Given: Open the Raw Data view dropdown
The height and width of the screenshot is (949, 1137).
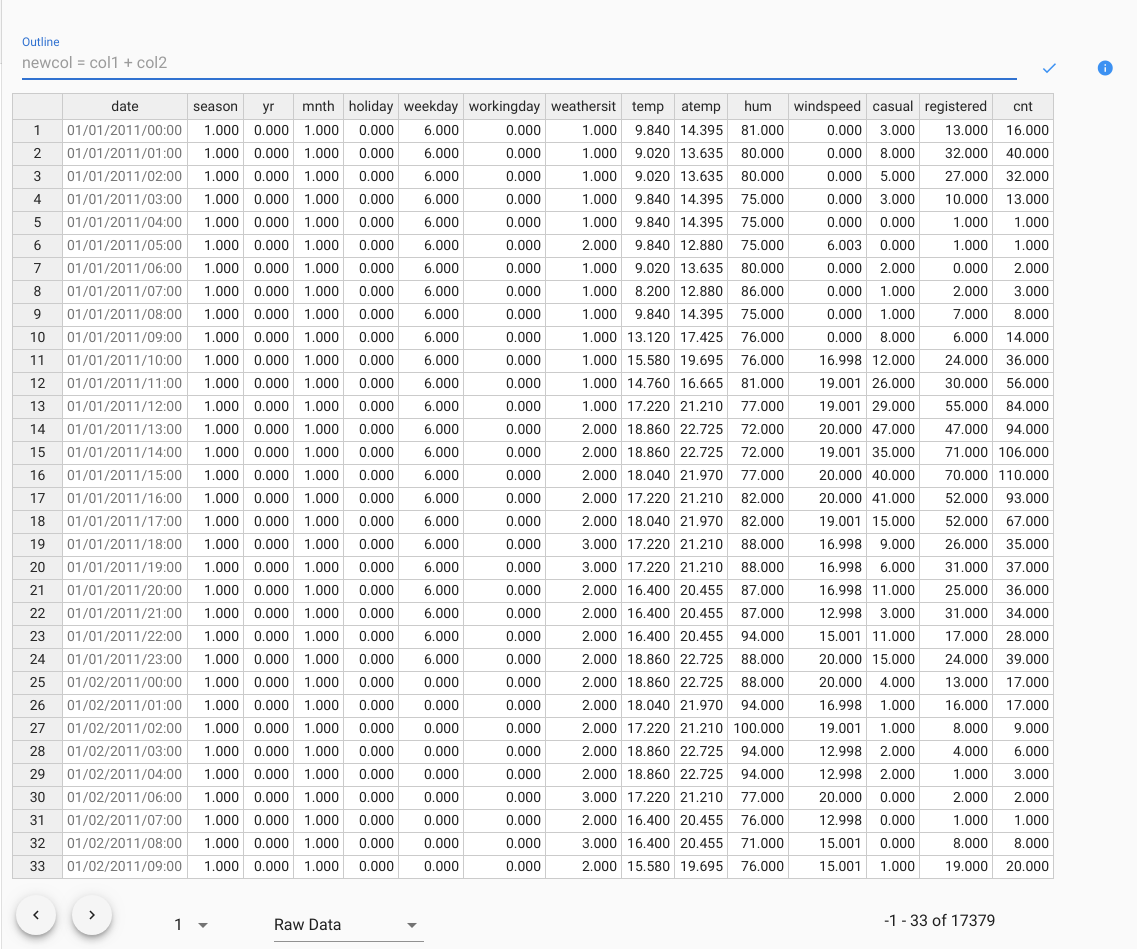Looking at the screenshot, I should pyautogui.click(x=348, y=924).
